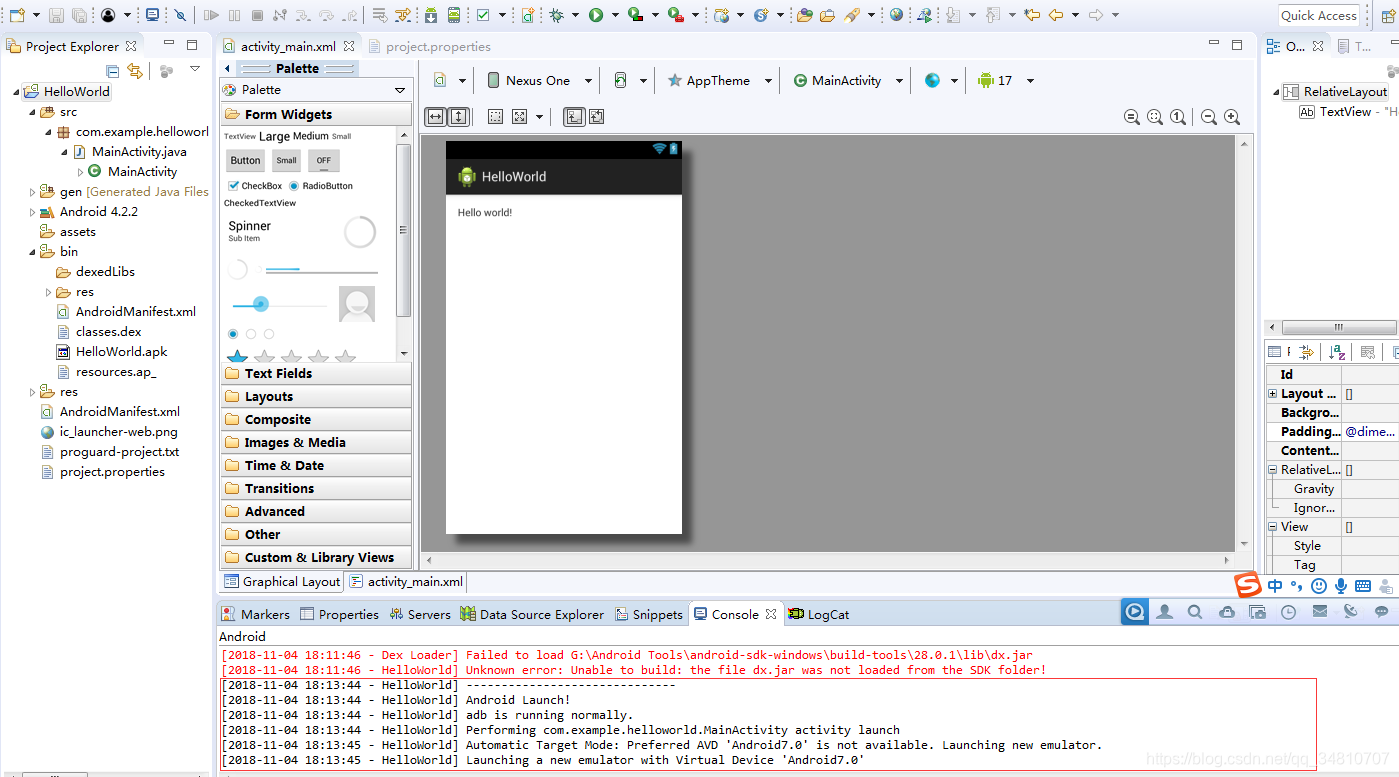Click the RadioButton widget in Palette
The width and height of the screenshot is (1399, 777).
(321, 186)
